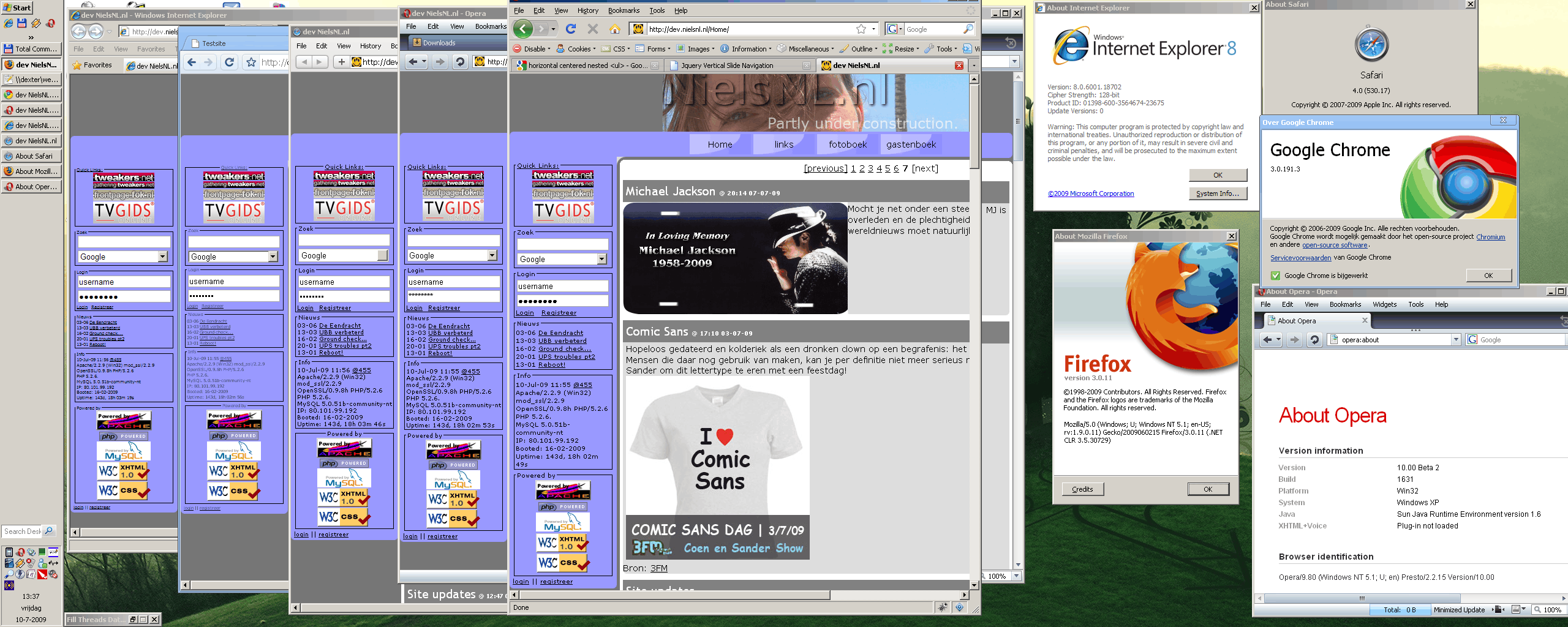Open the Cookies dropdown in Firefox
Viewport: 1568px width, 627px height.
tap(576, 49)
